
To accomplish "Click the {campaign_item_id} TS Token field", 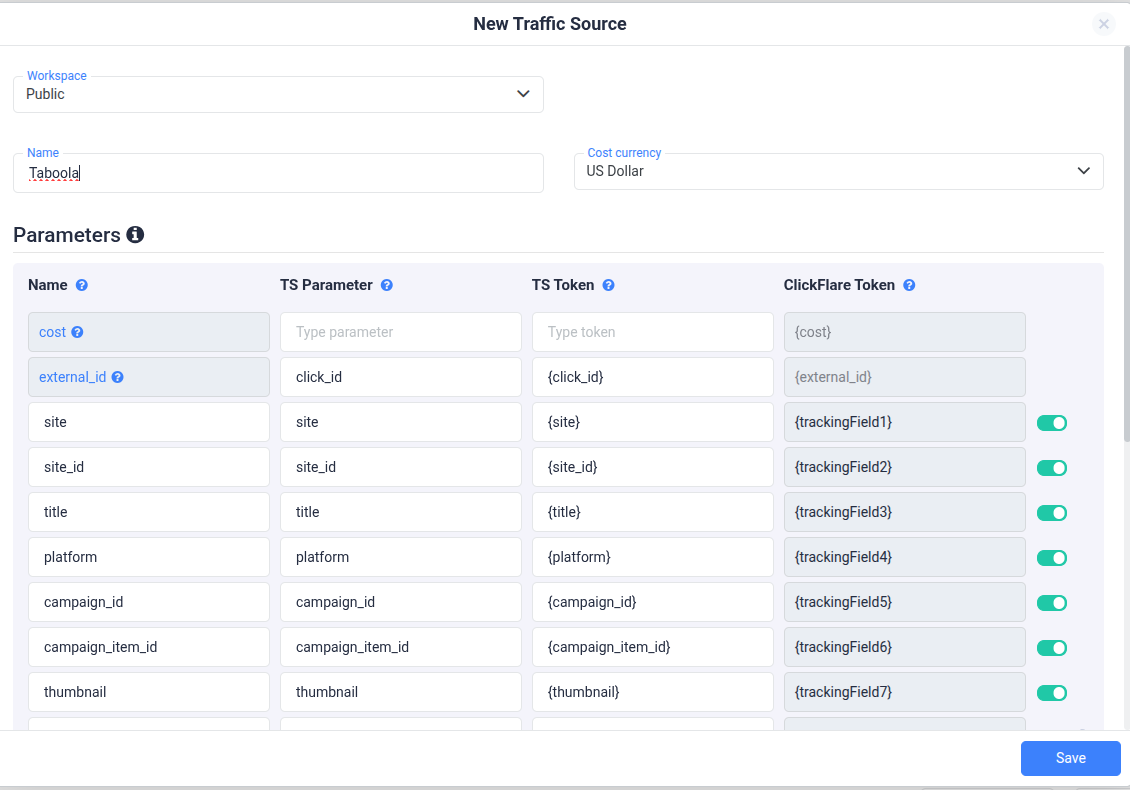I will [x=653, y=647].
